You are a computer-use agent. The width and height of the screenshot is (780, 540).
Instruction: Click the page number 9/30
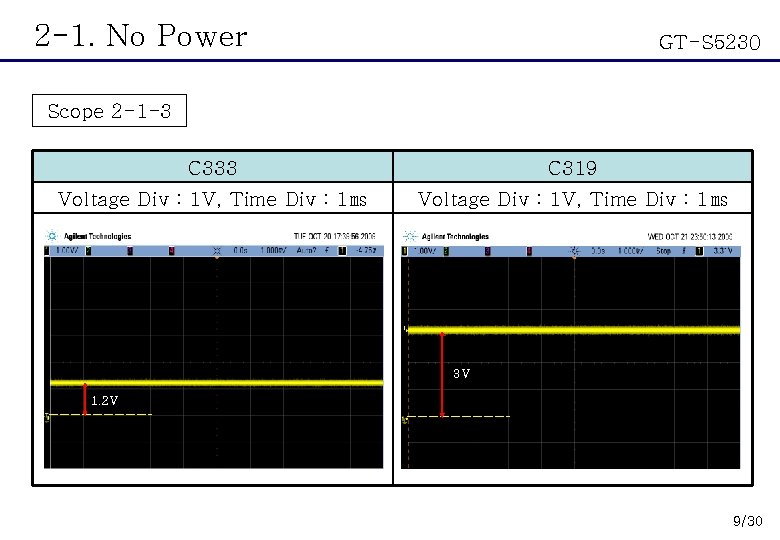point(748,521)
